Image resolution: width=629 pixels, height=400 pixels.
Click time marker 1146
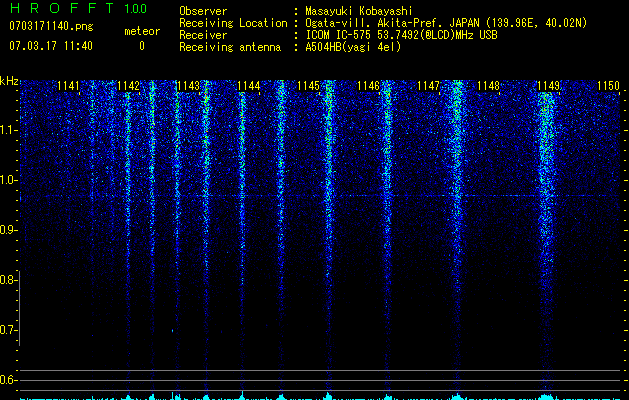click(368, 86)
